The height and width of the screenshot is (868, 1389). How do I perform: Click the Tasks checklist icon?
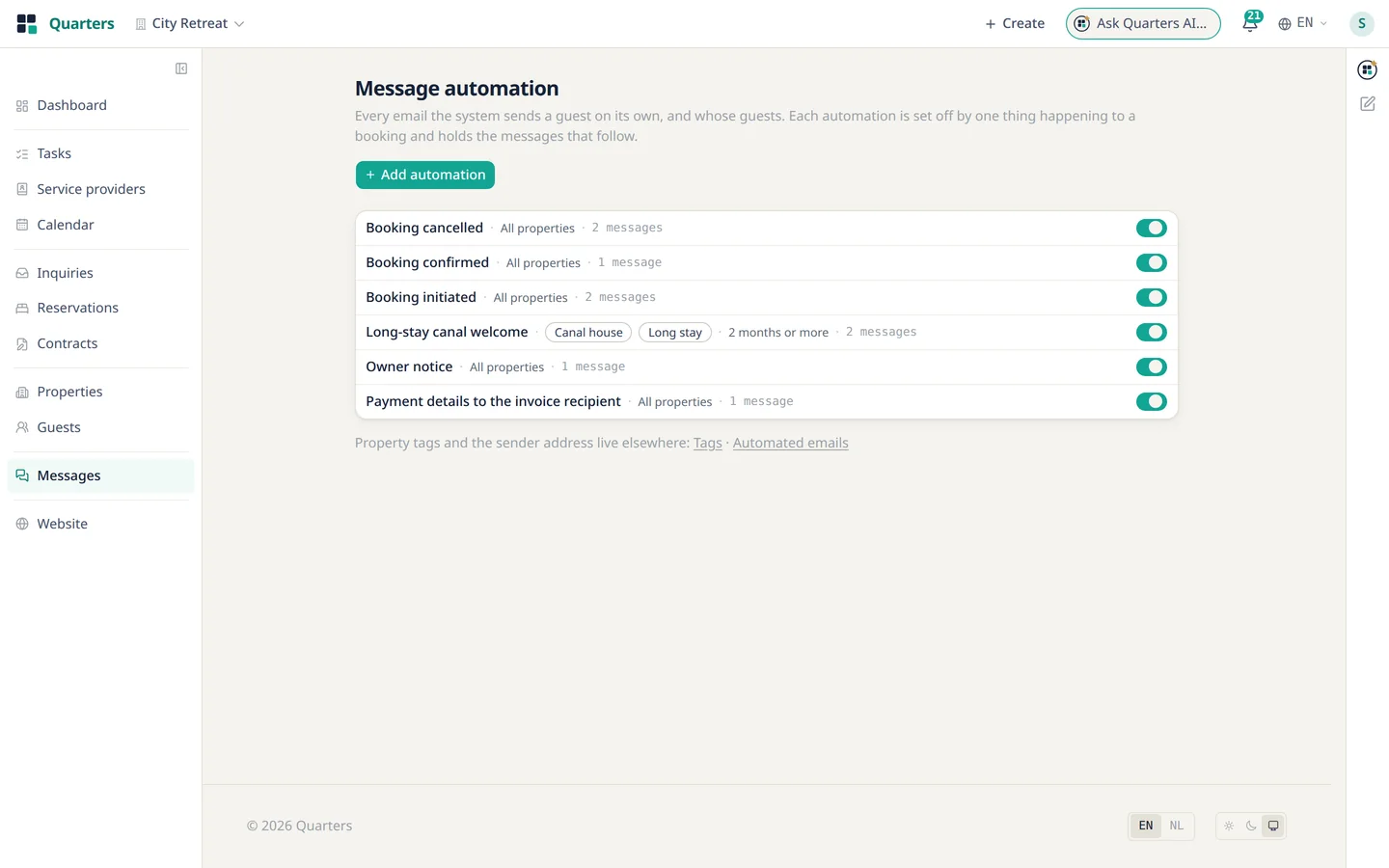coord(22,154)
